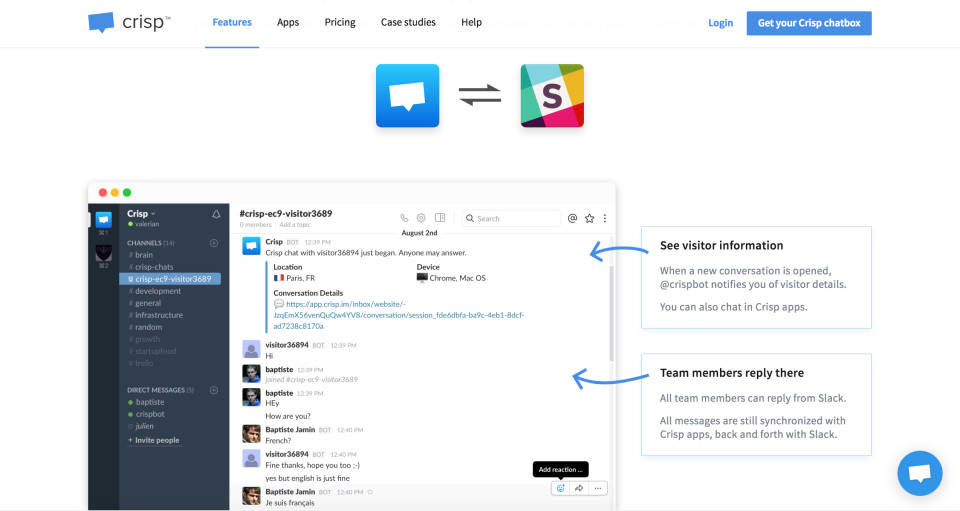Open the more actions ellipsis on message

coord(598,488)
